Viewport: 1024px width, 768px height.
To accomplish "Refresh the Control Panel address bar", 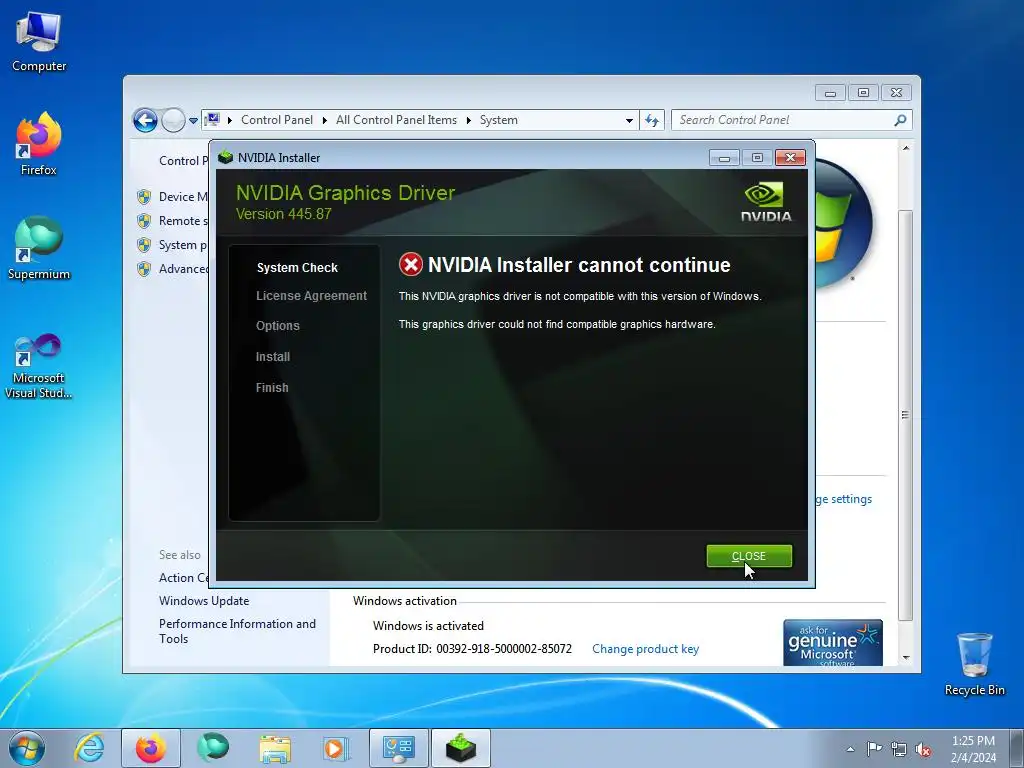I will [x=652, y=120].
